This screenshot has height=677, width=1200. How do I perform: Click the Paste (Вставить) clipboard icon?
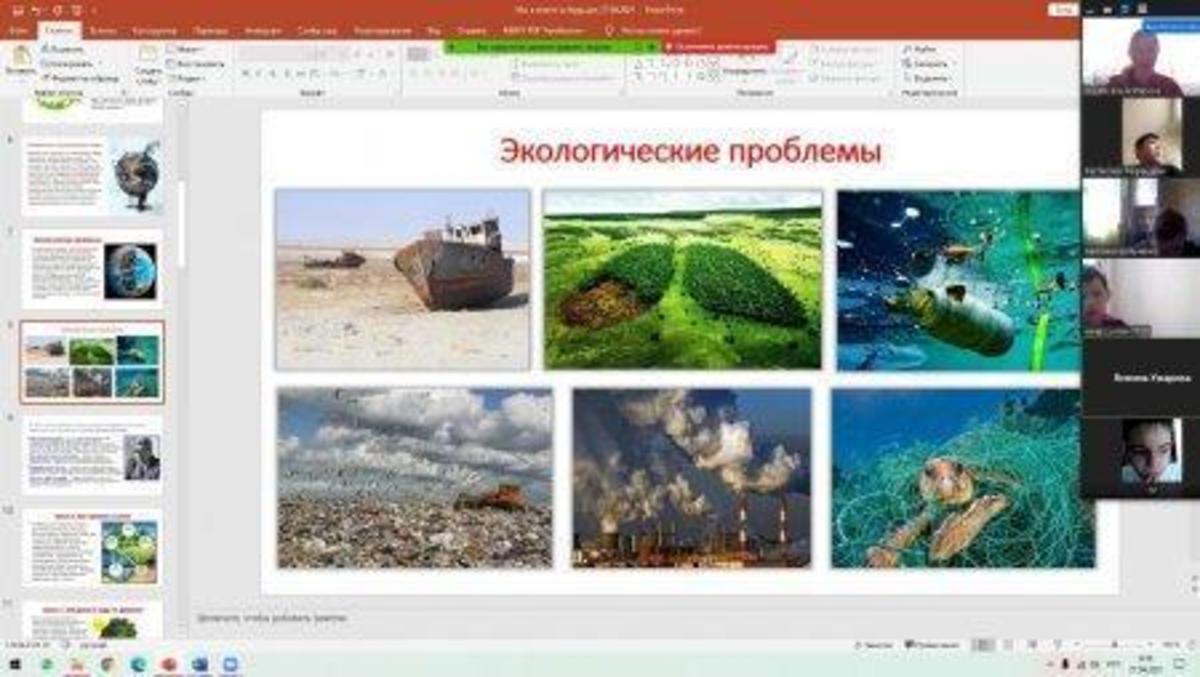(19, 60)
